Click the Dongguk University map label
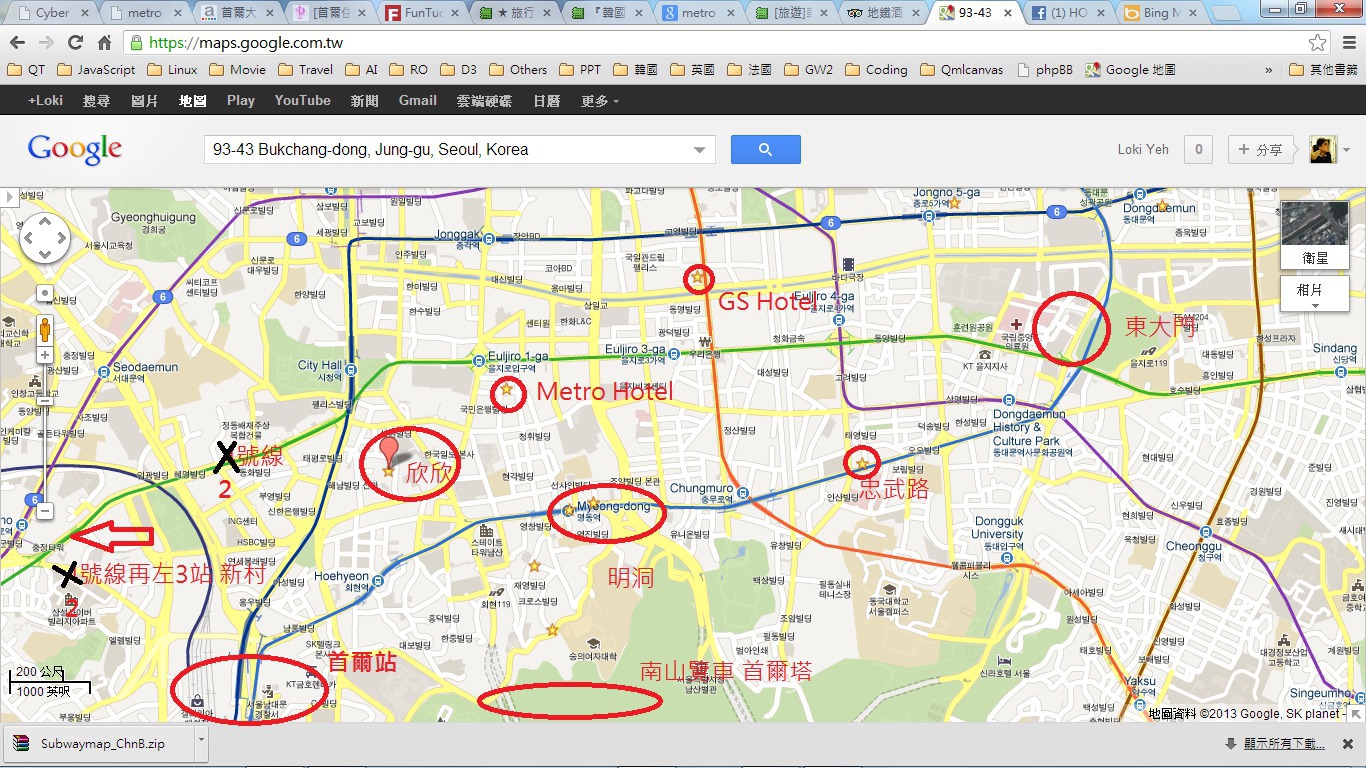The height and width of the screenshot is (768, 1366). pos(997,528)
